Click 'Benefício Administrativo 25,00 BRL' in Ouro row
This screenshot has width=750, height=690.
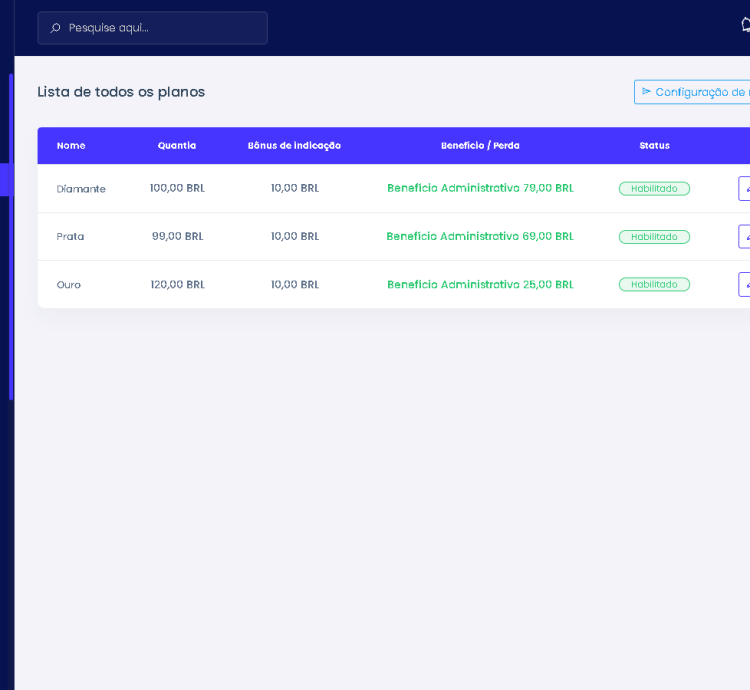pyautogui.click(x=480, y=285)
